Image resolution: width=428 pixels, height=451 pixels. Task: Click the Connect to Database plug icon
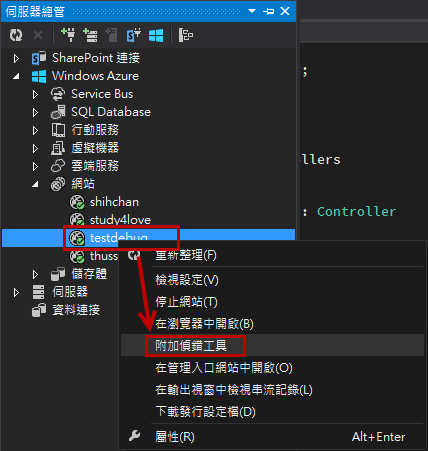pos(68,35)
